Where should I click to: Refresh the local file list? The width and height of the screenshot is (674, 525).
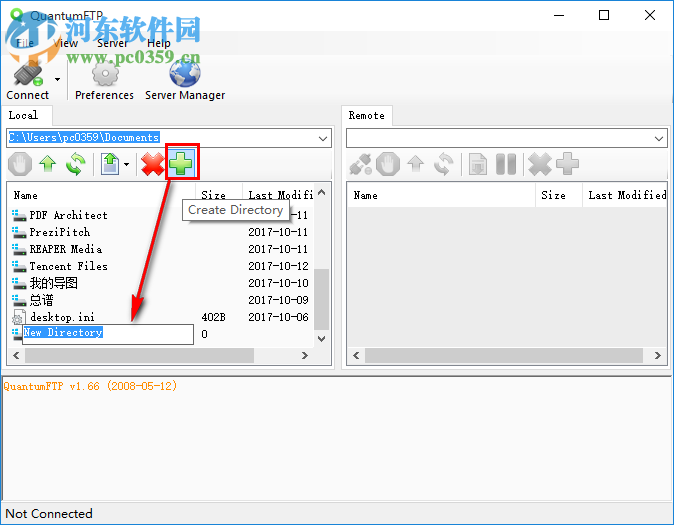pos(76,164)
